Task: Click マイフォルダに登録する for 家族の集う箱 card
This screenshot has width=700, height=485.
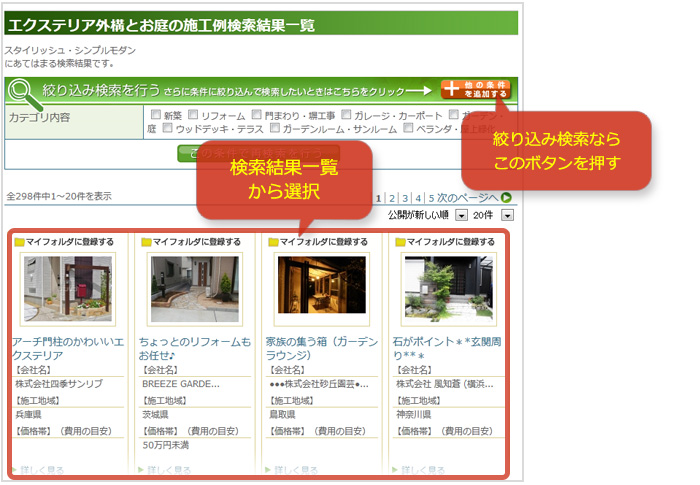Action: [x=324, y=242]
